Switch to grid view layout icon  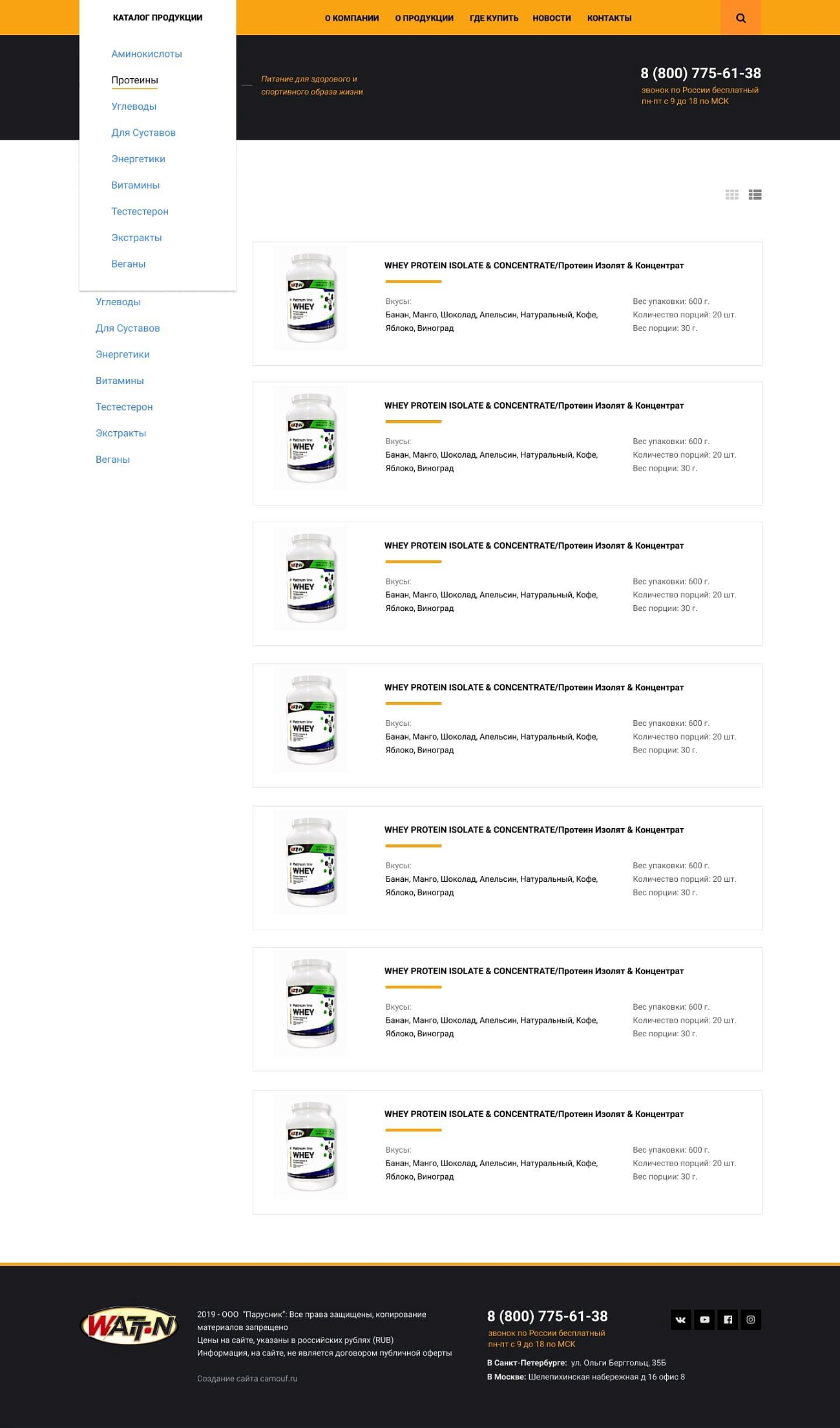pos(731,195)
